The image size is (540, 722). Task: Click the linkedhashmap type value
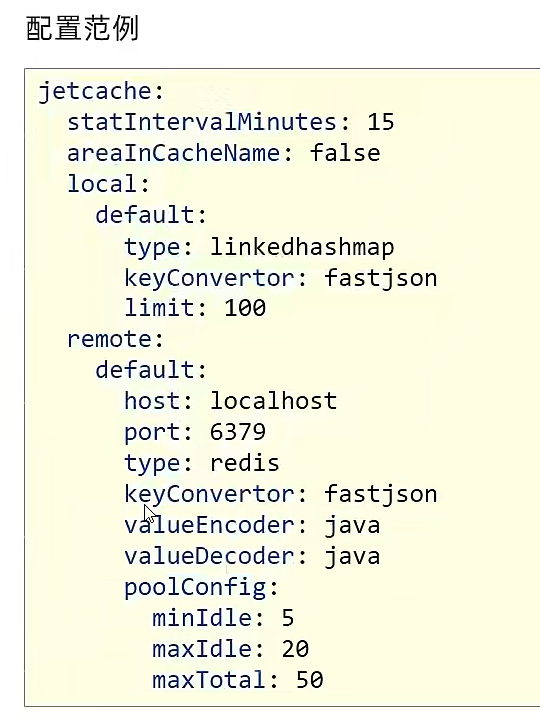pos(302,247)
